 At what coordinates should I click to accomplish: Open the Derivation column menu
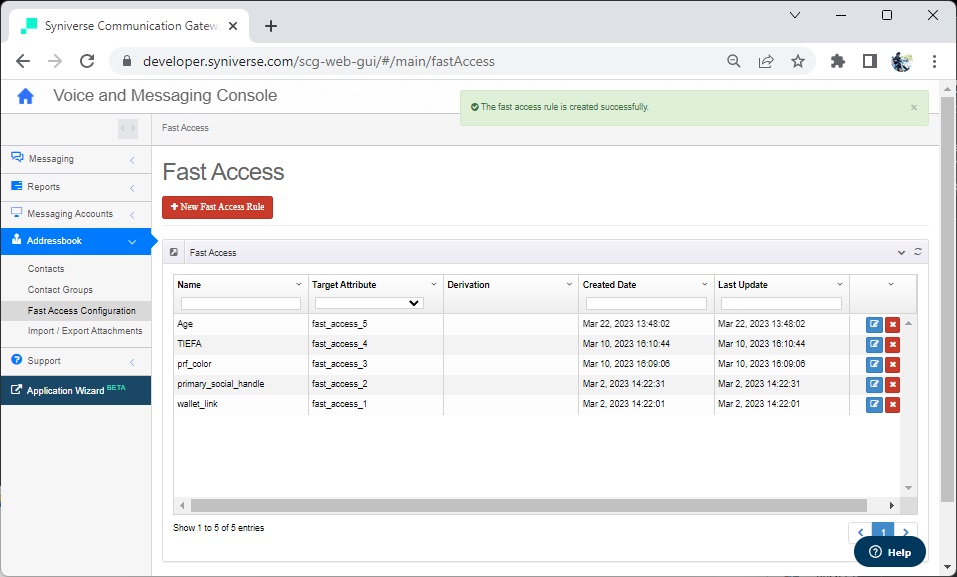click(569, 285)
